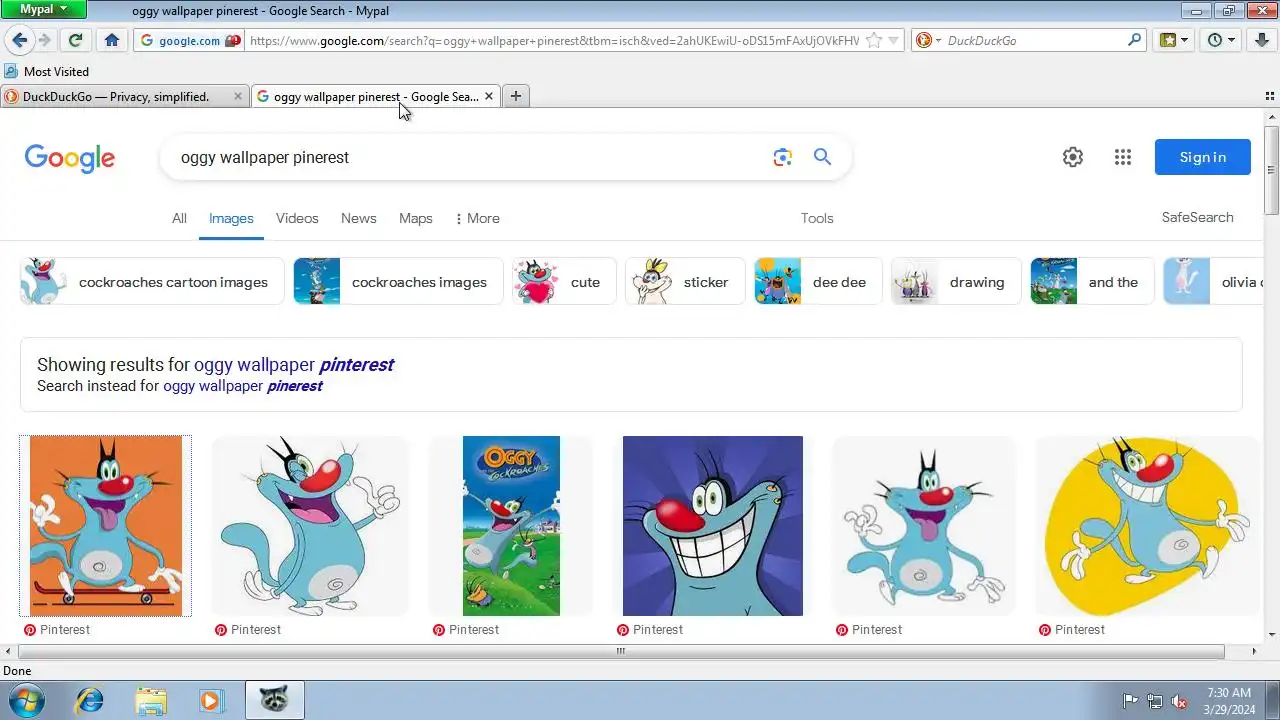Open Windows Explorer from the taskbar

click(151, 700)
